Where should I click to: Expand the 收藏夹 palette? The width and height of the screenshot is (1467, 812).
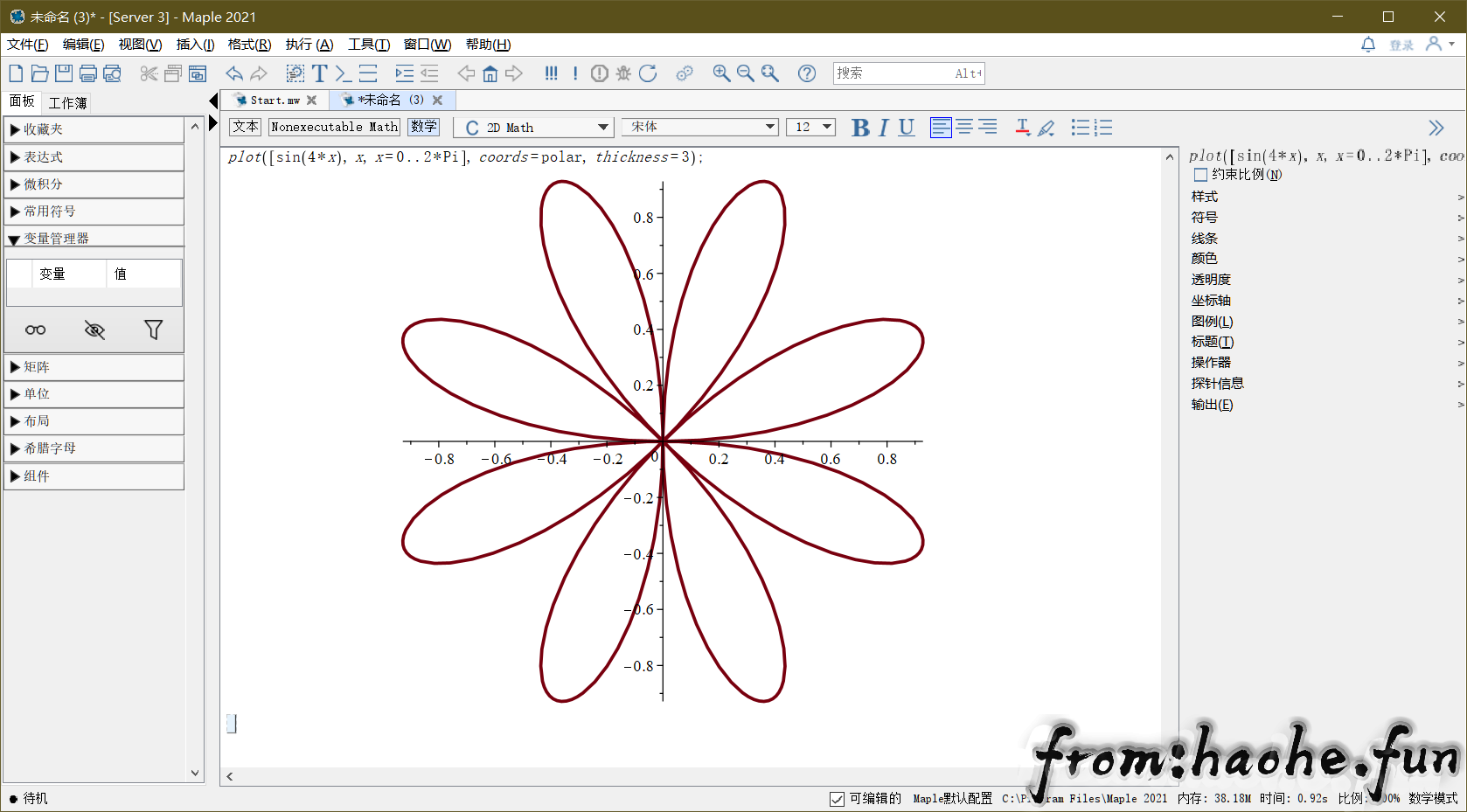(x=94, y=129)
